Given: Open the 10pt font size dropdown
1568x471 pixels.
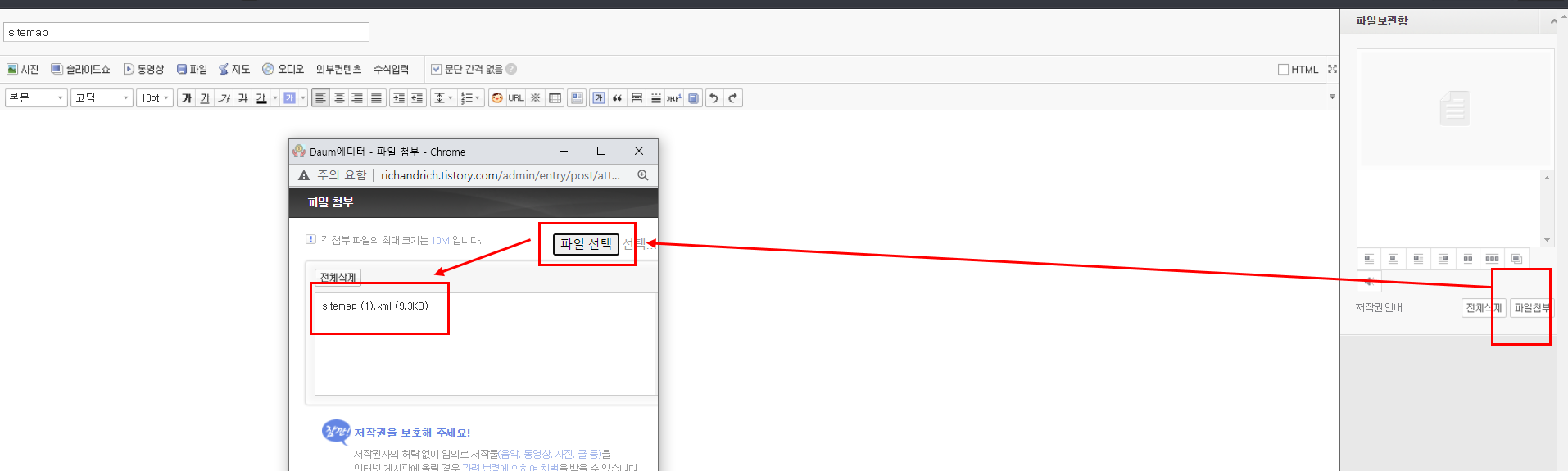Looking at the screenshot, I should (x=155, y=97).
